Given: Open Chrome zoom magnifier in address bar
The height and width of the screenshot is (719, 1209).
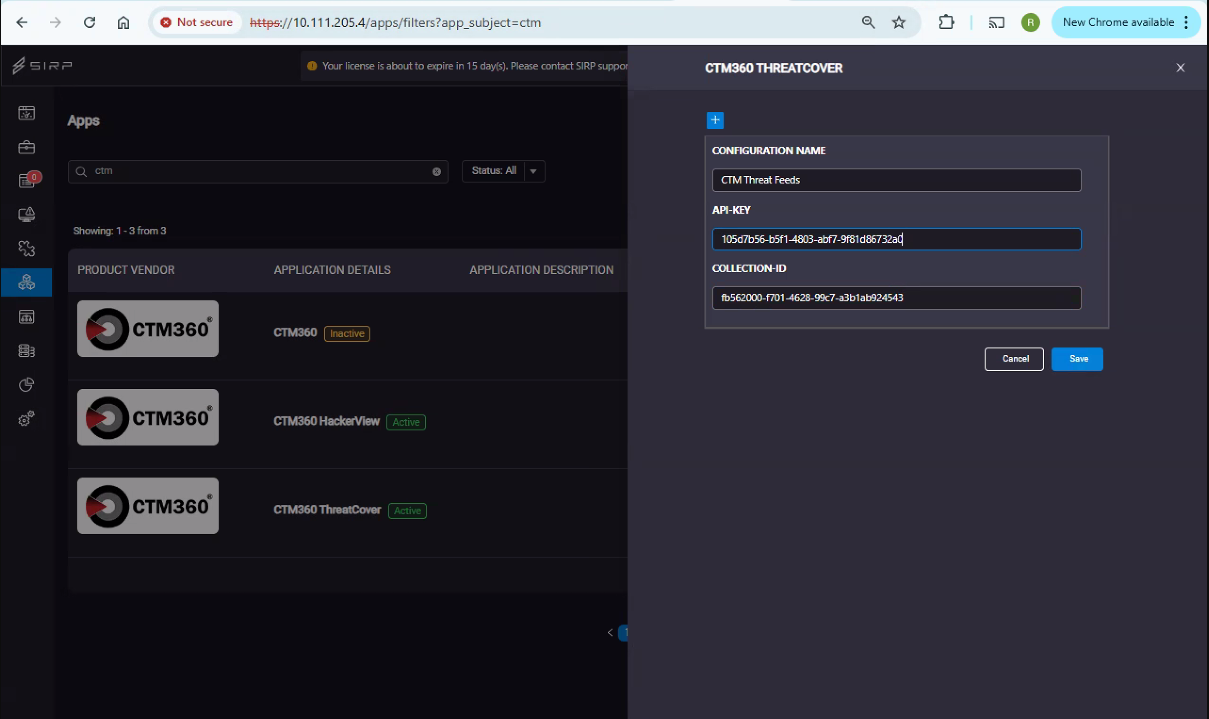Looking at the screenshot, I should tap(869, 22).
